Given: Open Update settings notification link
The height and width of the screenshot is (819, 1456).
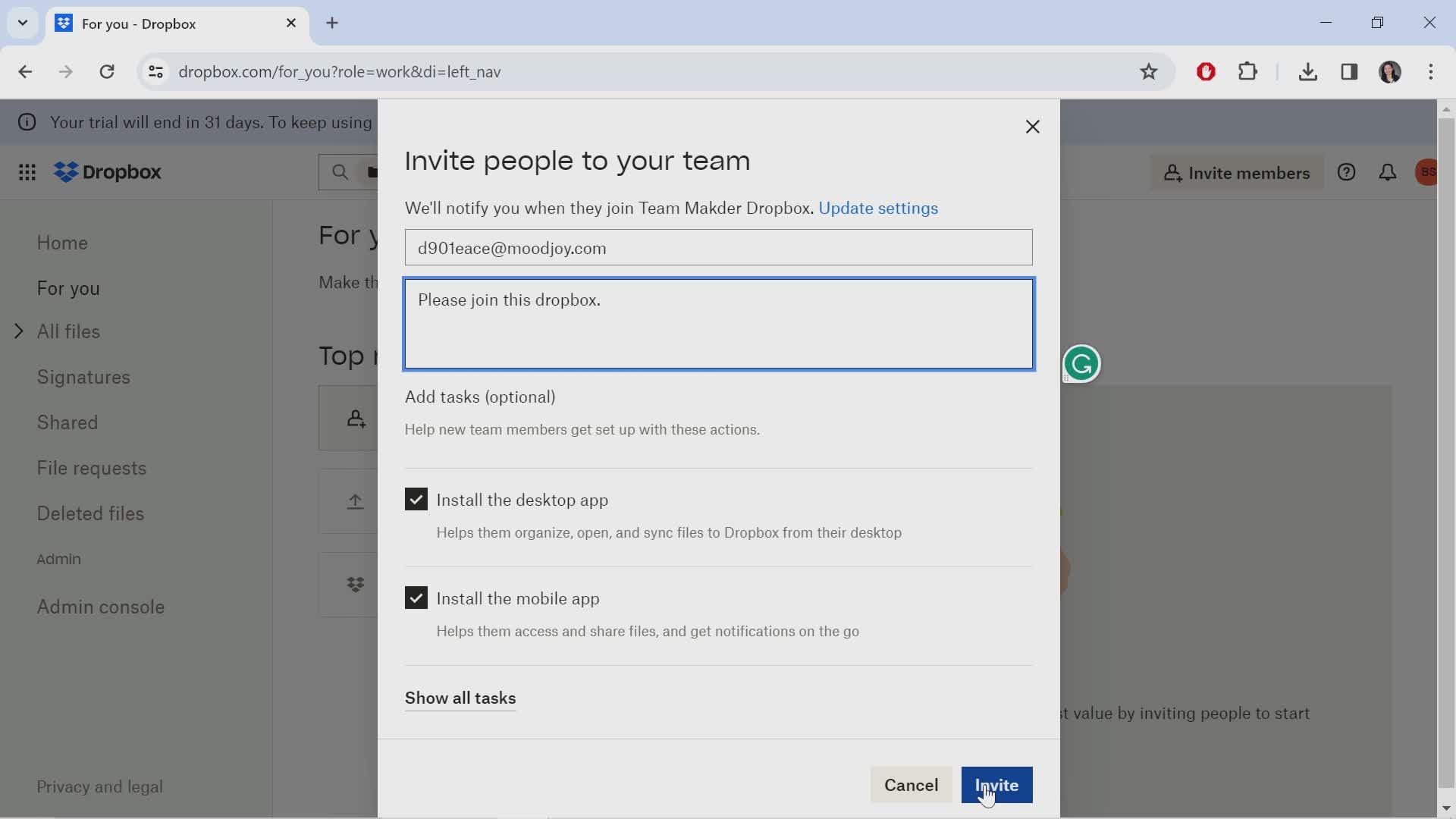Looking at the screenshot, I should point(879,208).
